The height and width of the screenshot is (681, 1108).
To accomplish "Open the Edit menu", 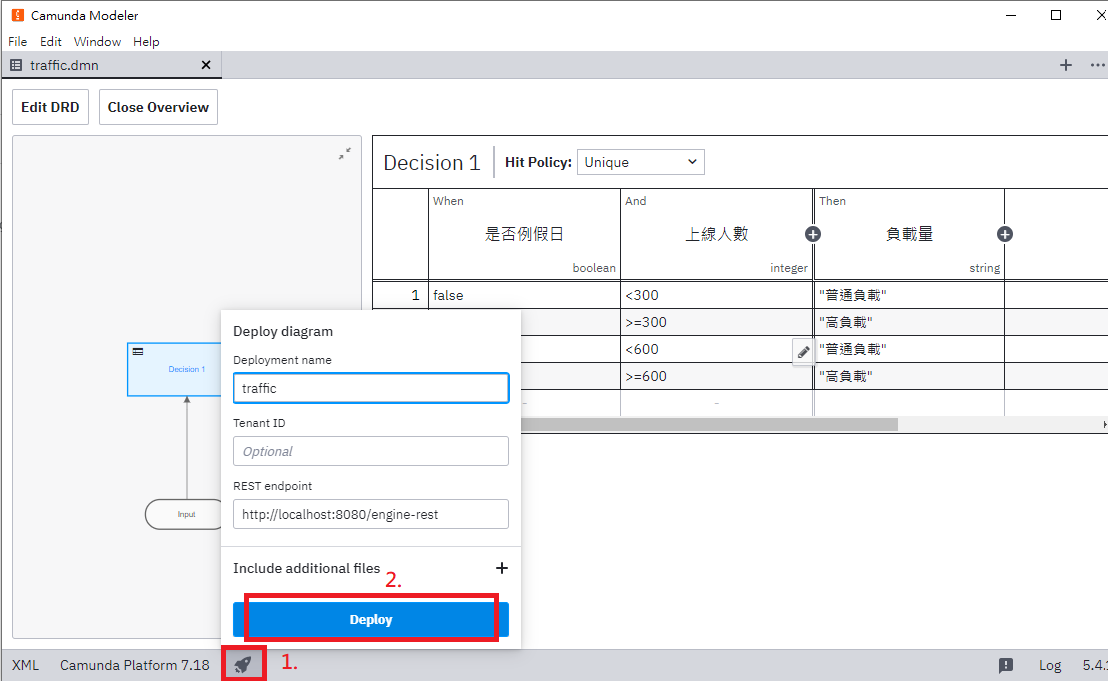I will [x=50, y=42].
